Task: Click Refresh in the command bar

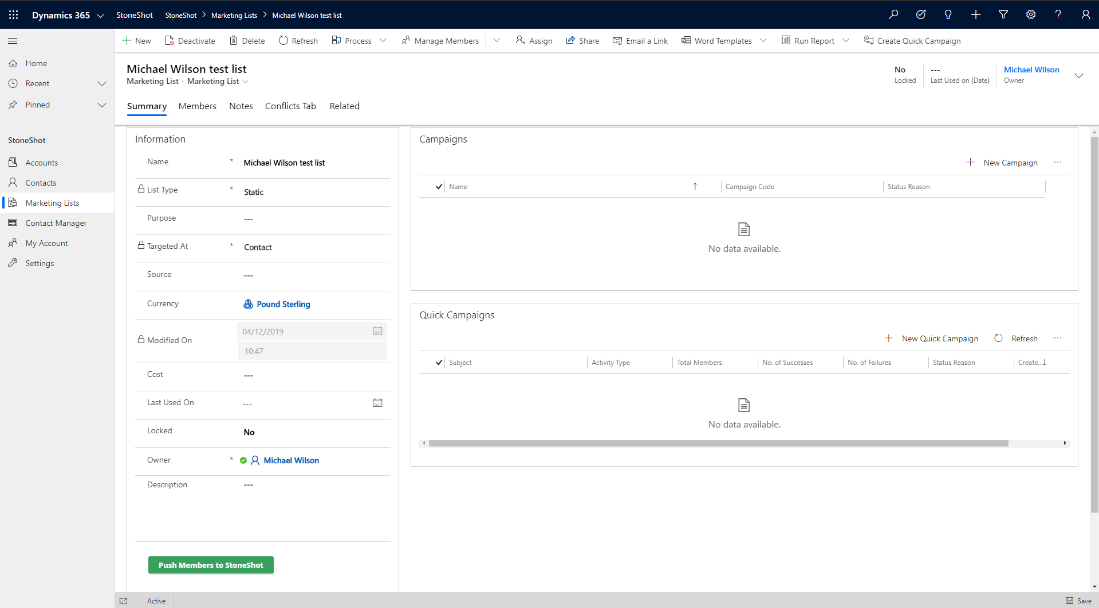Action: tap(299, 41)
